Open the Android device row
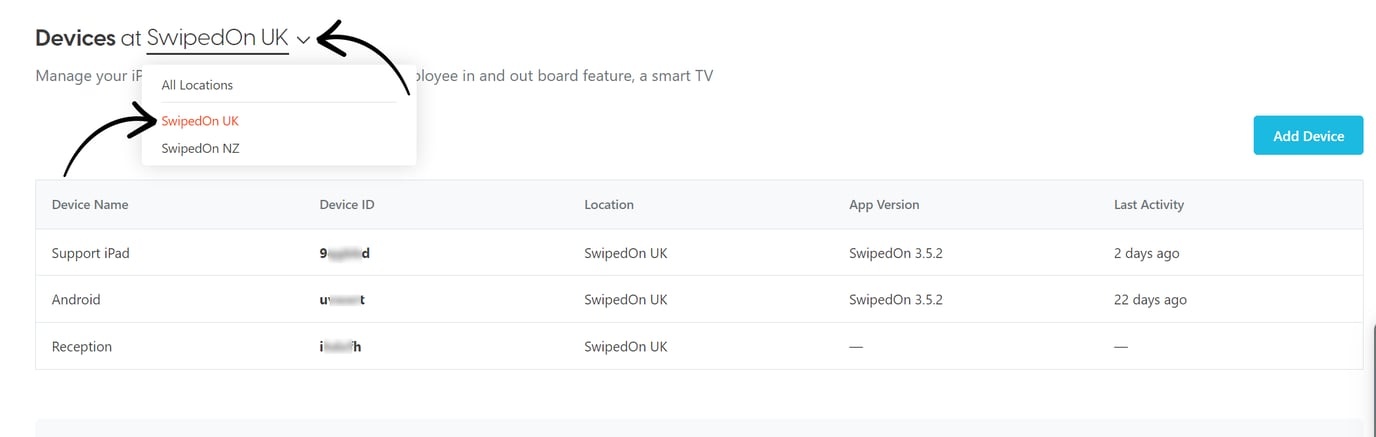The height and width of the screenshot is (437, 1376). click(76, 299)
